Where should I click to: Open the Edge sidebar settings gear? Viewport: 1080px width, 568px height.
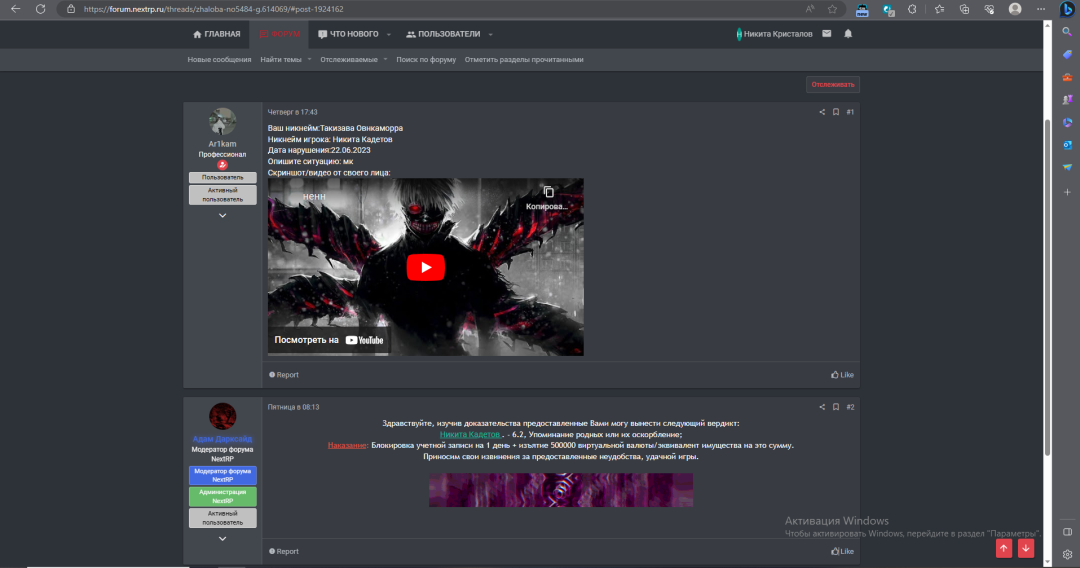click(1067, 554)
